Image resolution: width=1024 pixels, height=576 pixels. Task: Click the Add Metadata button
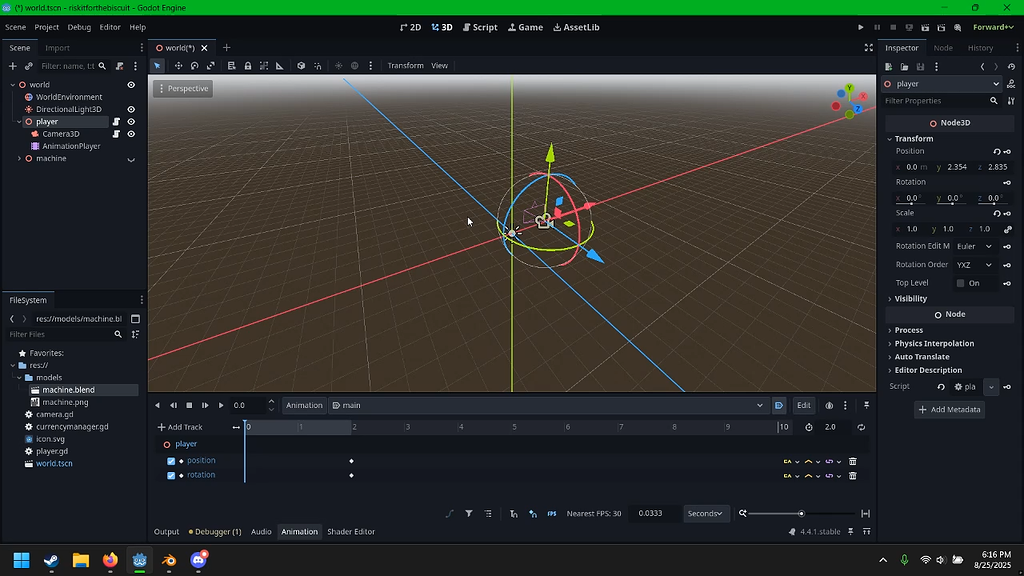950,409
